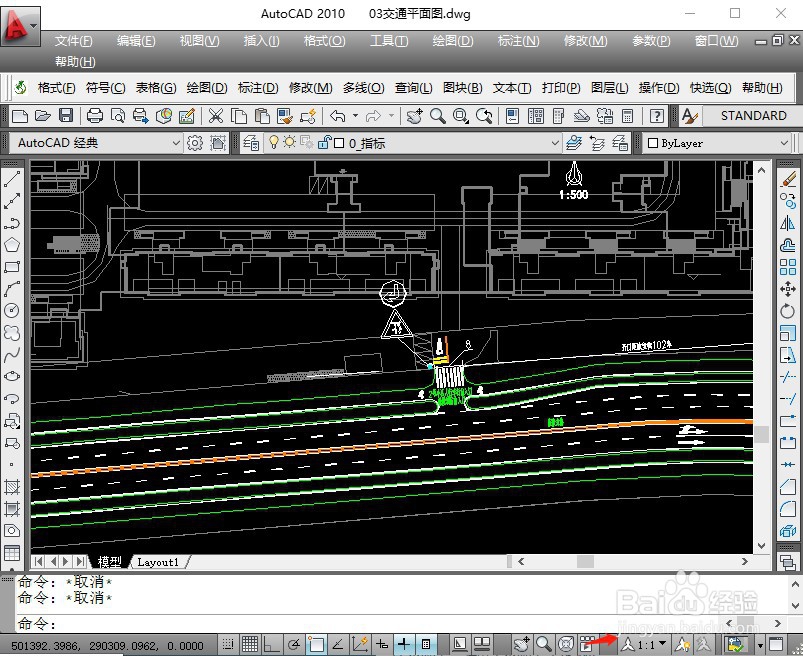The image size is (803, 656).
Task: Toggle Polar tracking in status bar
Action: pos(294,644)
